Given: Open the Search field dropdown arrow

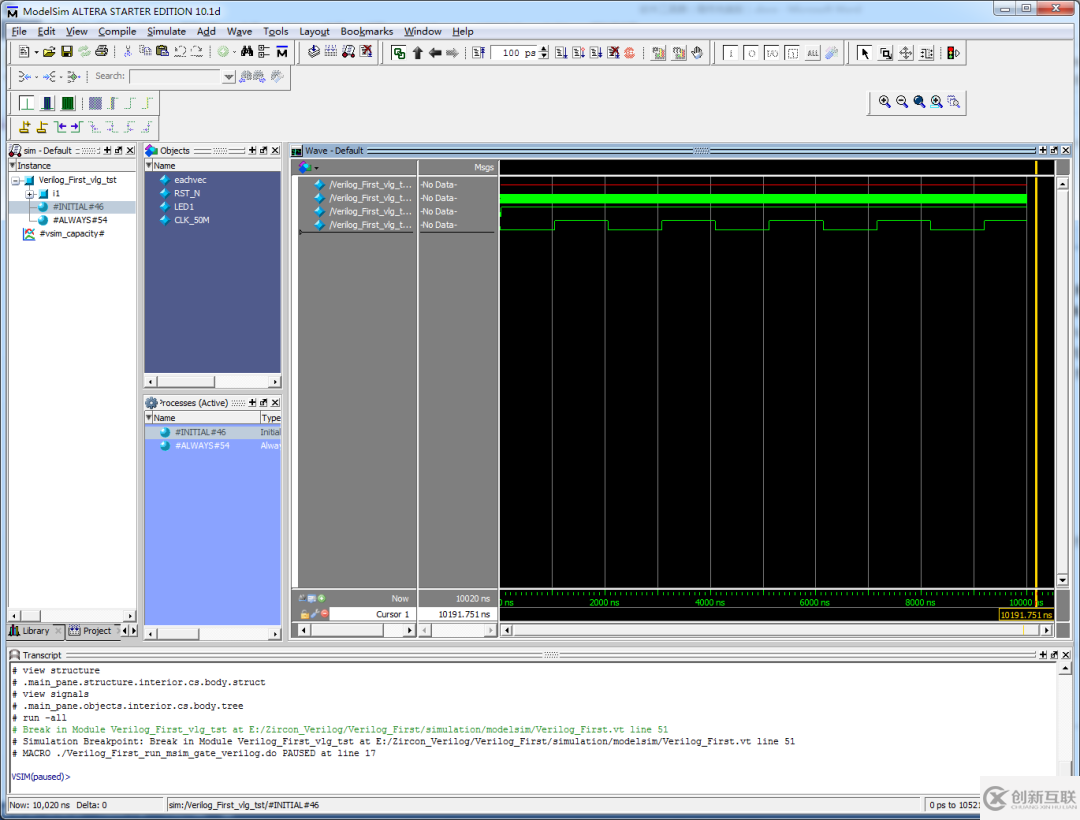Looking at the screenshot, I should click(228, 77).
